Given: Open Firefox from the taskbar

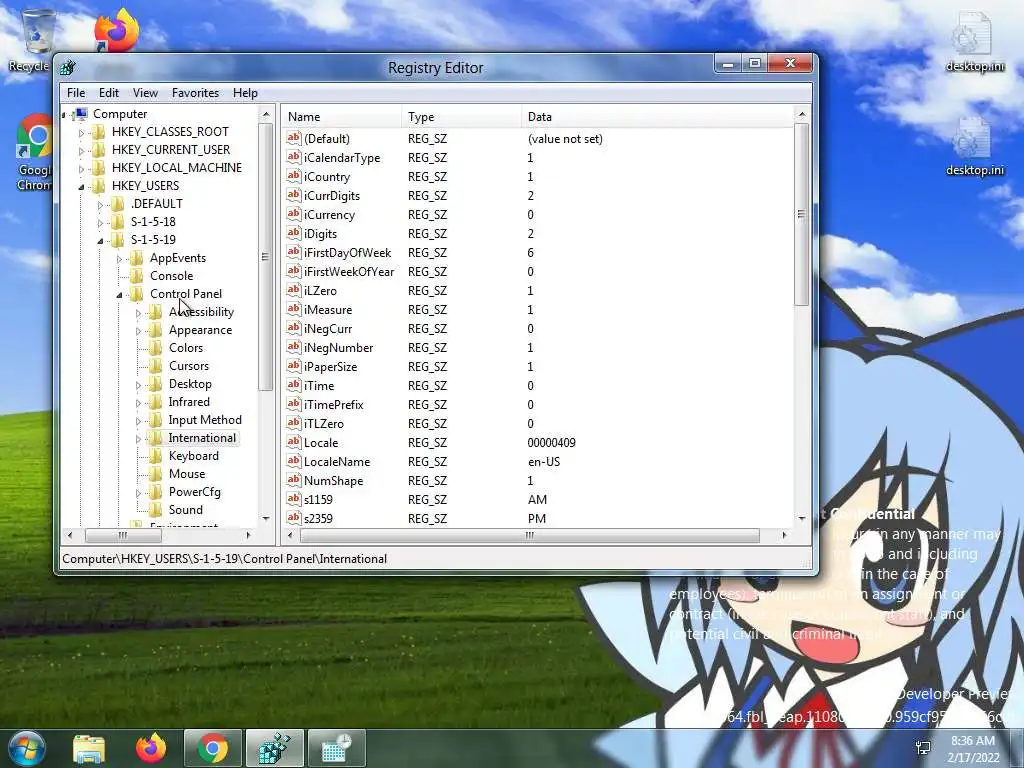Looking at the screenshot, I should coord(151,748).
